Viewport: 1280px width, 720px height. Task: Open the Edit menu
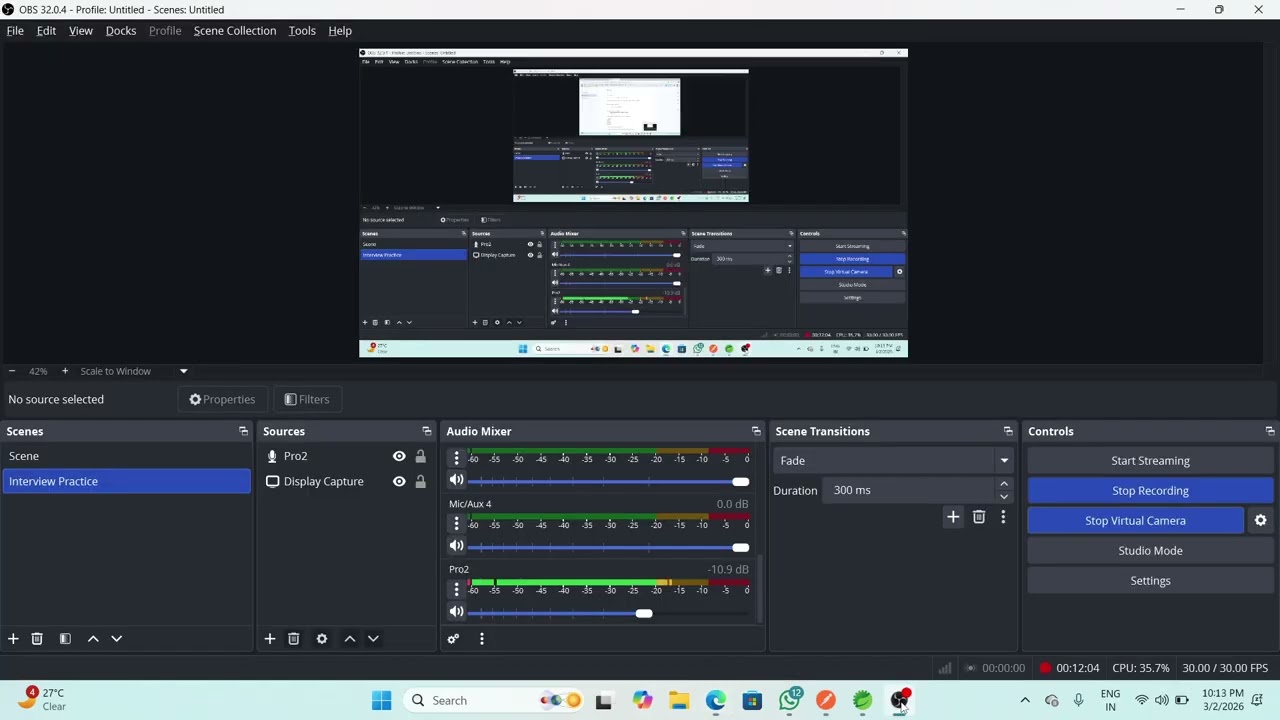(x=46, y=30)
